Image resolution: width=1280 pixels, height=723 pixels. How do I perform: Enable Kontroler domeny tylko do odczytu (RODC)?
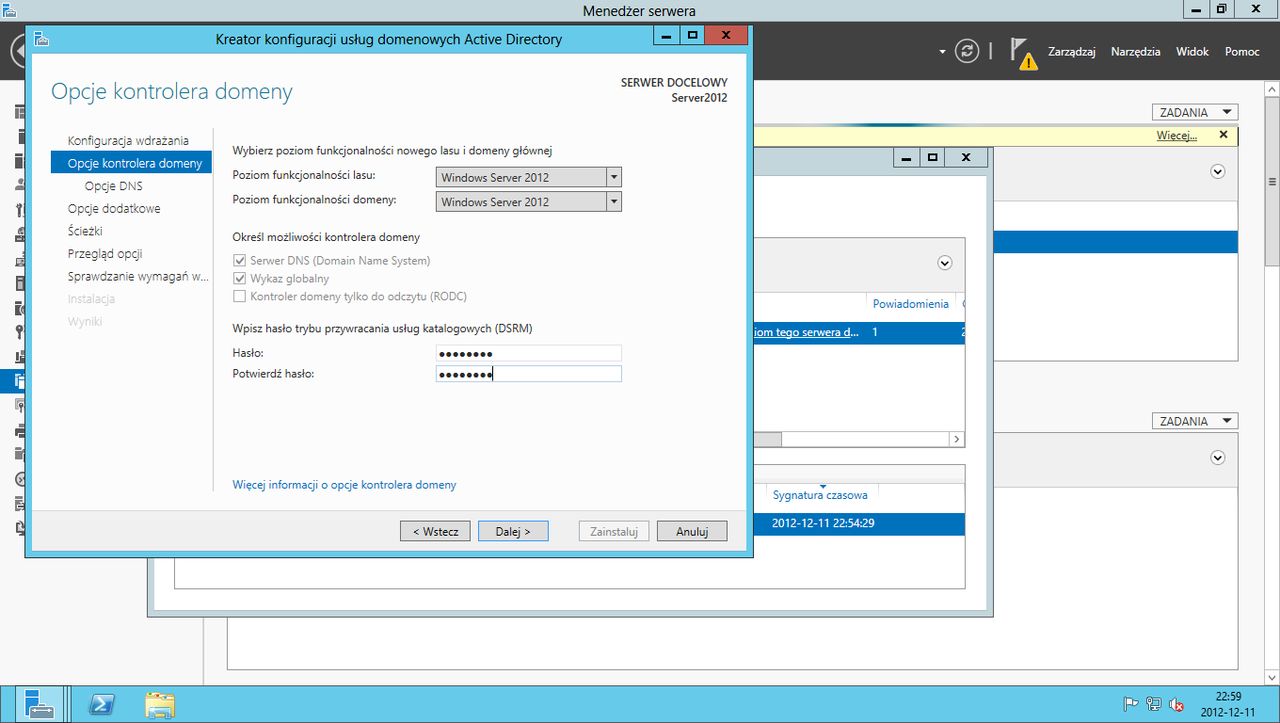(x=239, y=297)
